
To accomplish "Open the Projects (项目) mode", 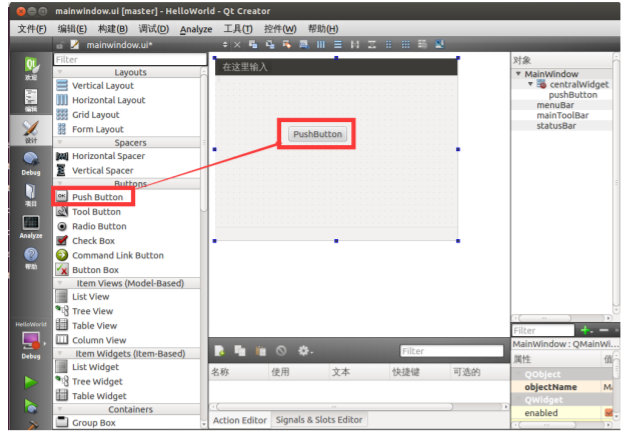I will coord(31,195).
